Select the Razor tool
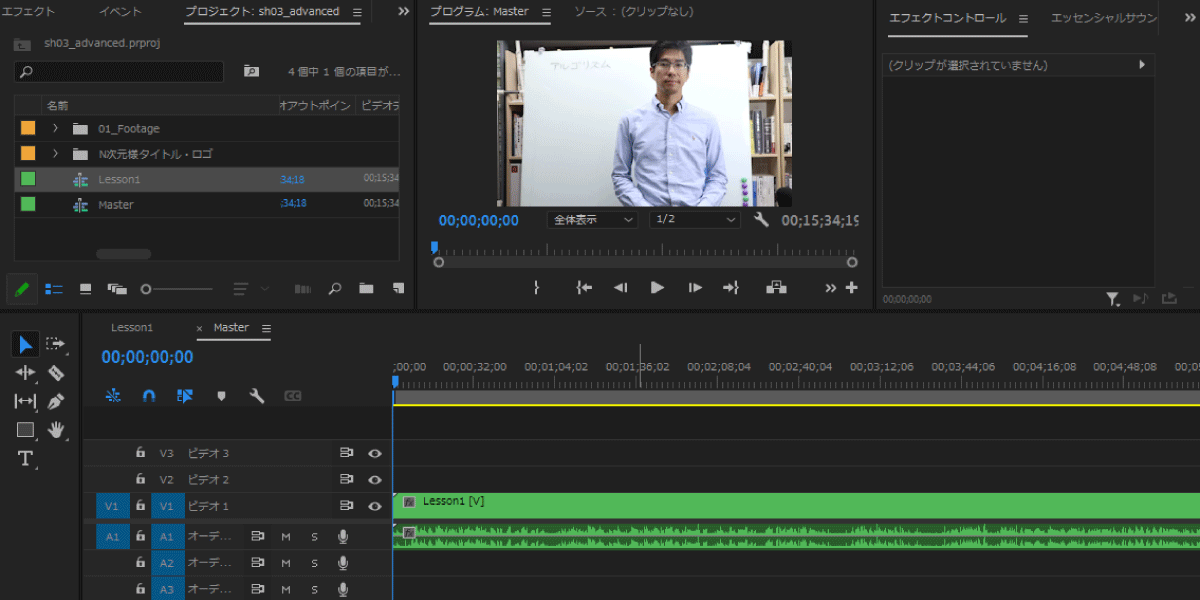1200x600 pixels. (x=56, y=373)
